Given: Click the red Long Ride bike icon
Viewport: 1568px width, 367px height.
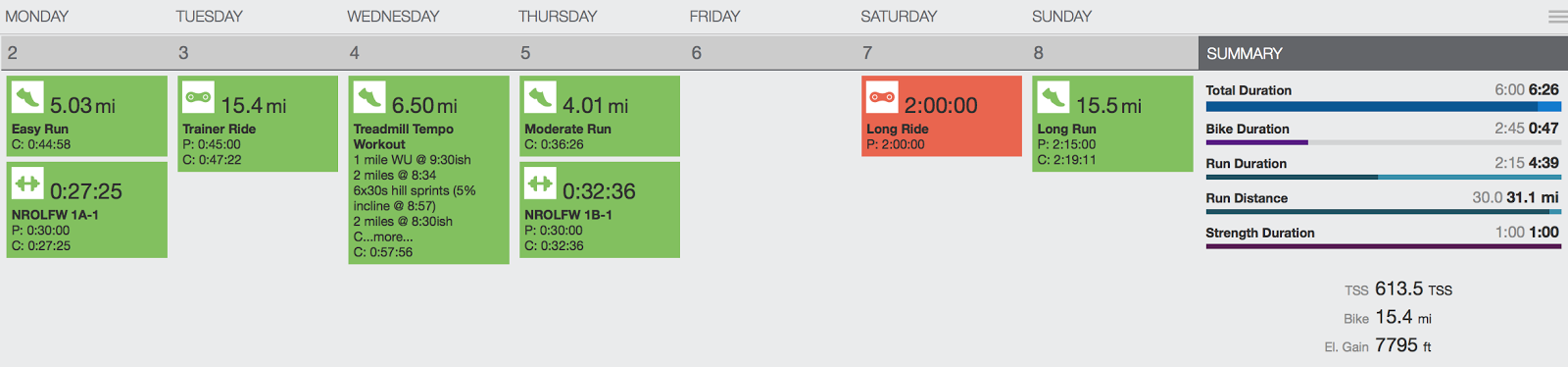Looking at the screenshot, I should point(882,96).
